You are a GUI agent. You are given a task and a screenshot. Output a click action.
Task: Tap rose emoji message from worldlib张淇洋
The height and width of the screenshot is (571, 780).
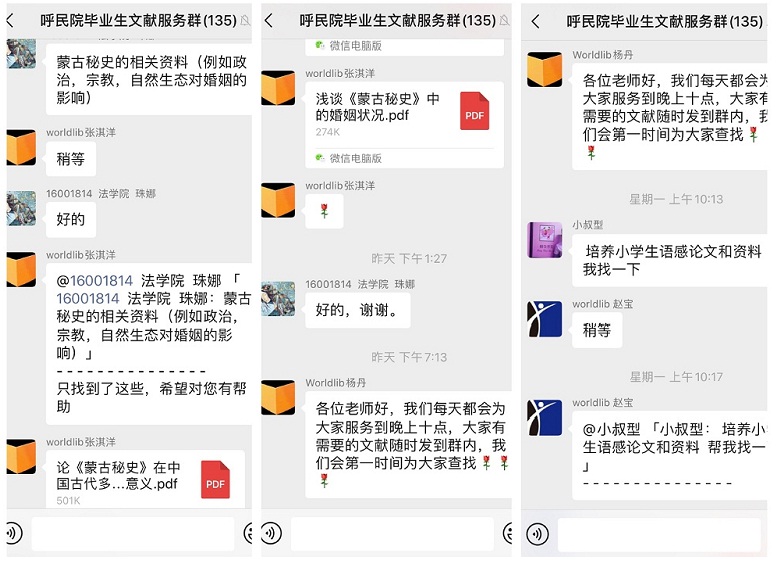coord(324,211)
